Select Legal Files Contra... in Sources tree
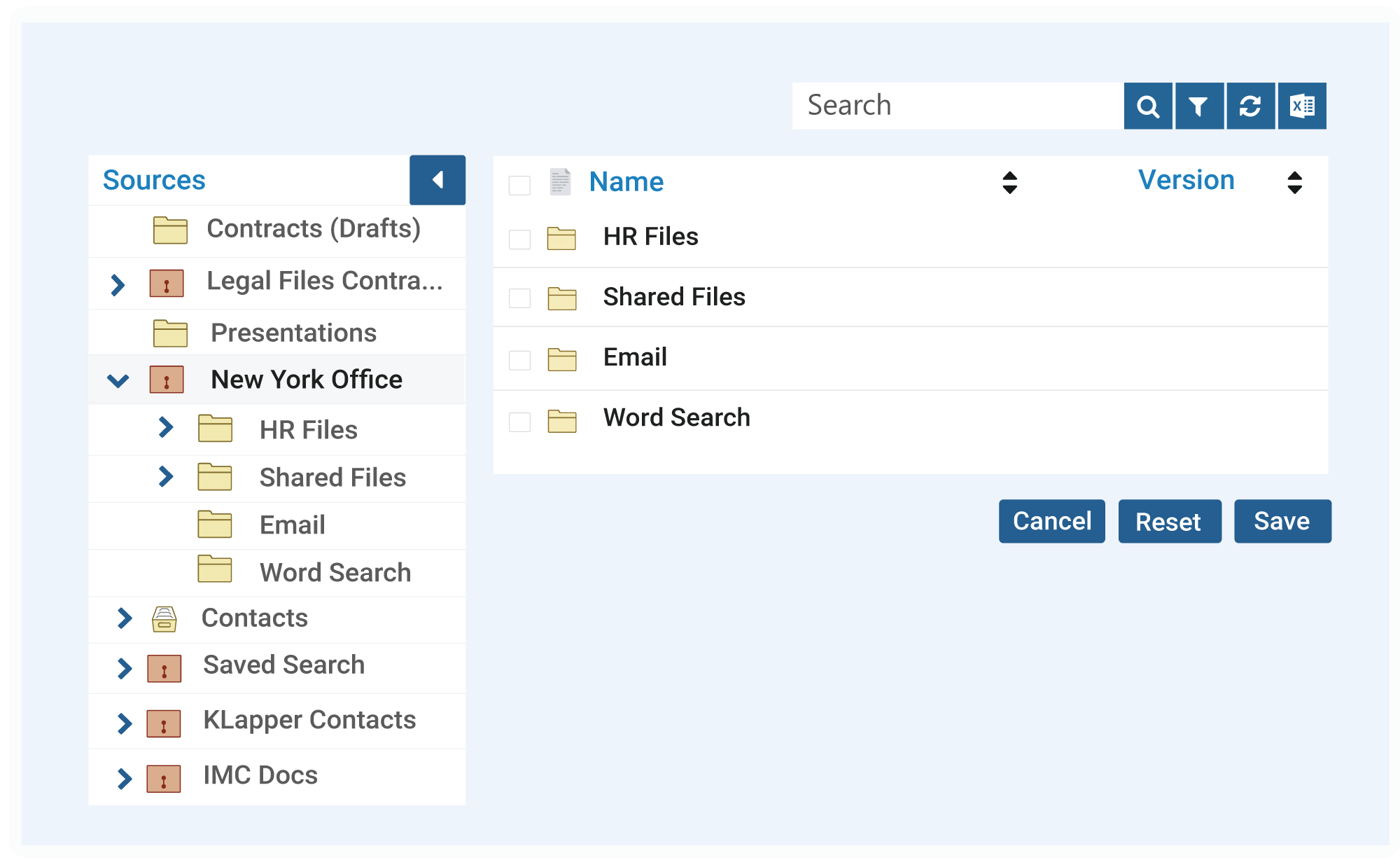 pyautogui.click(x=325, y=281)
